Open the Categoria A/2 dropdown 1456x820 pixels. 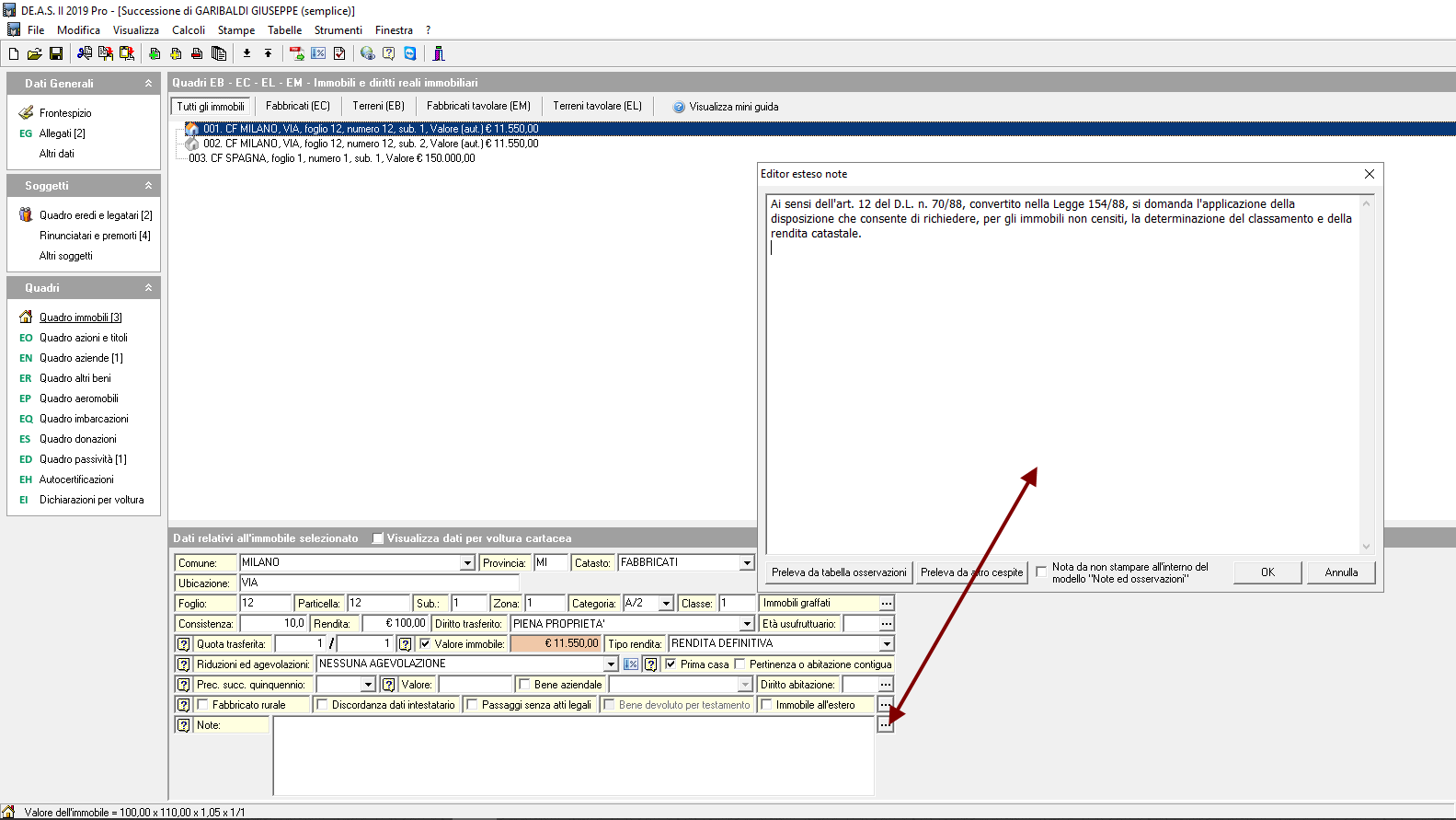[666, 604]
